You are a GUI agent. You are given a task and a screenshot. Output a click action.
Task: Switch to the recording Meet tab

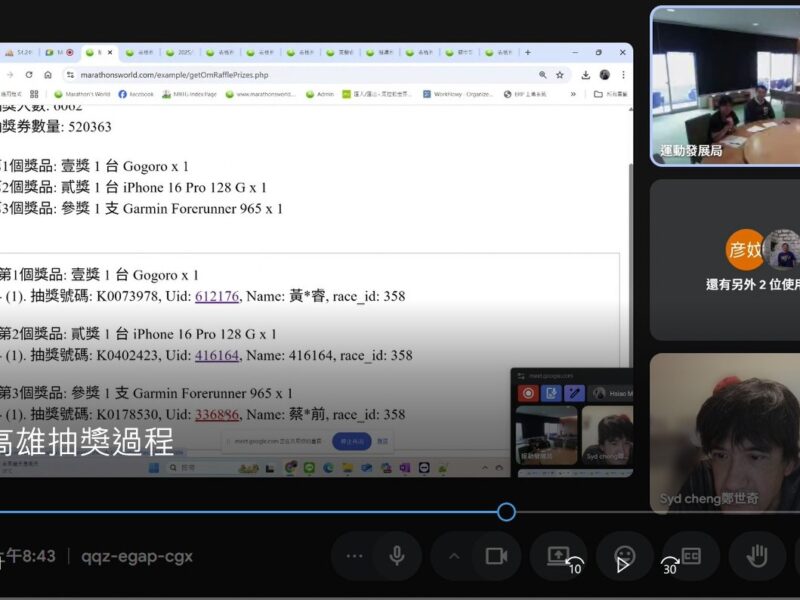[59, 52]
